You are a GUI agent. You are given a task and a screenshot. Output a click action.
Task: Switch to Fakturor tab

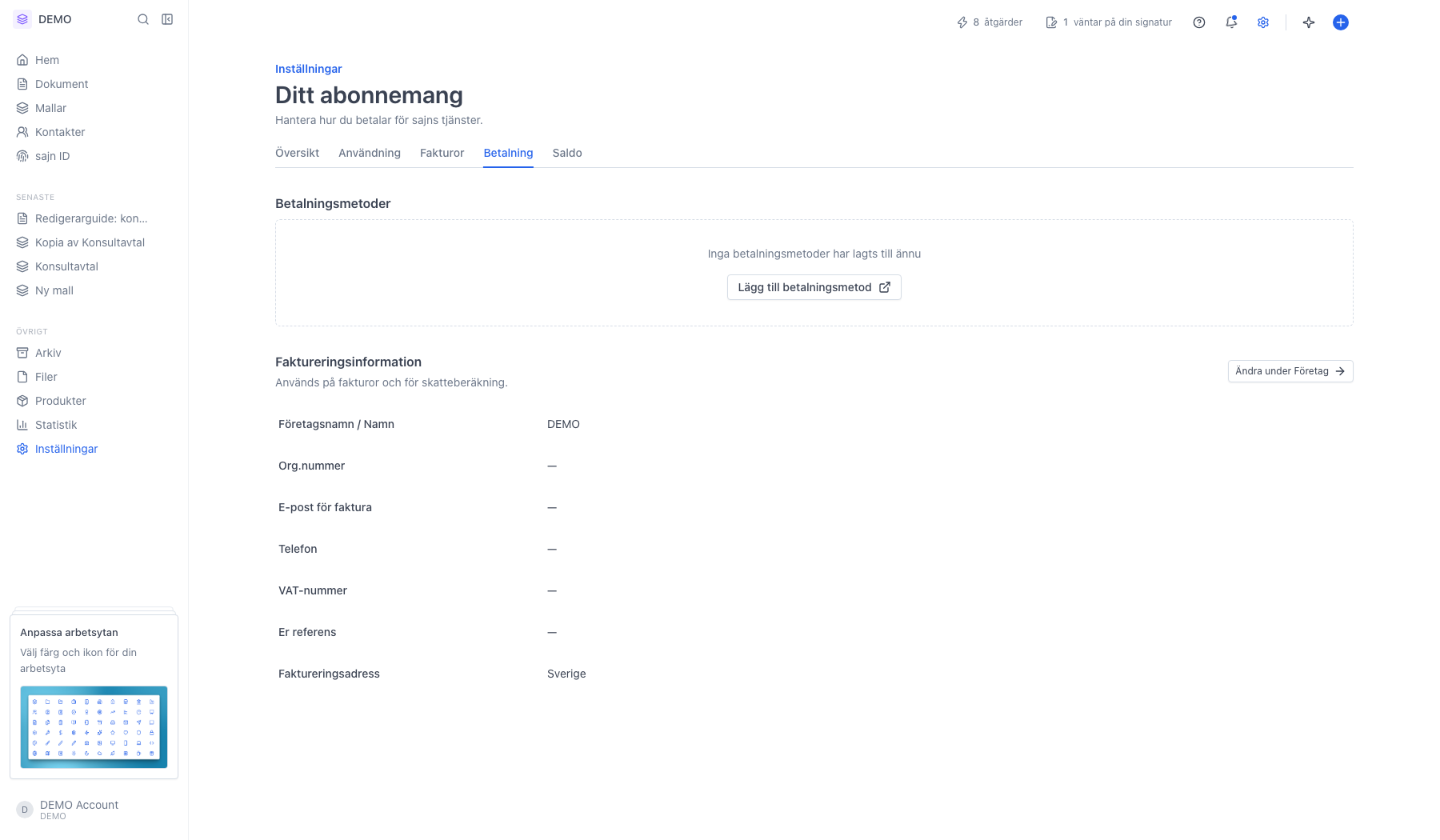pyautogui.click(x=442, y=153)
